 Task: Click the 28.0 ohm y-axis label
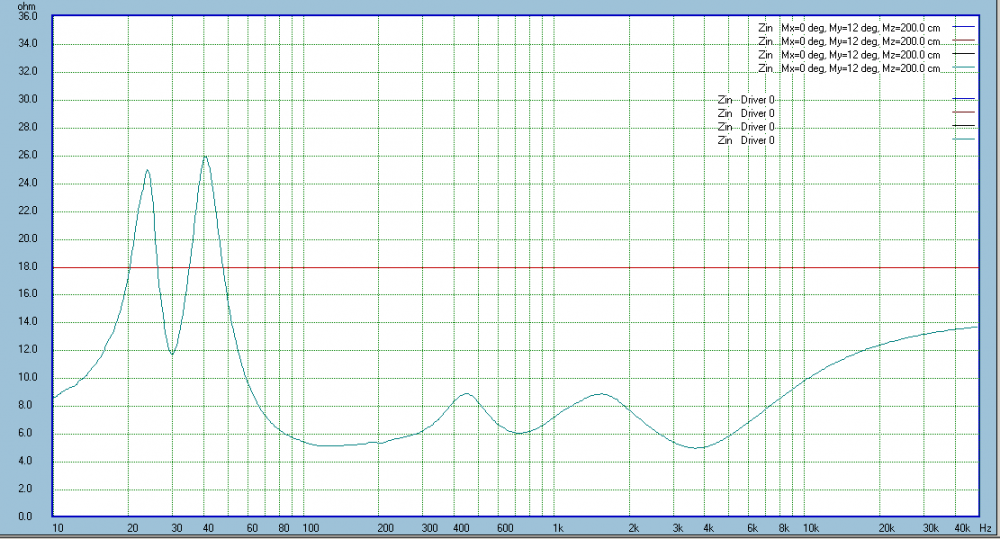pyautogui.click(x=27, y=127)
